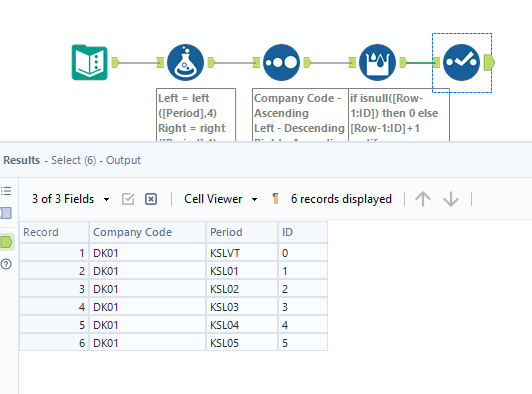Click the Multi-Row Formula annotation box
This screenshot has height=394, width=532.
tap(399, 115)
